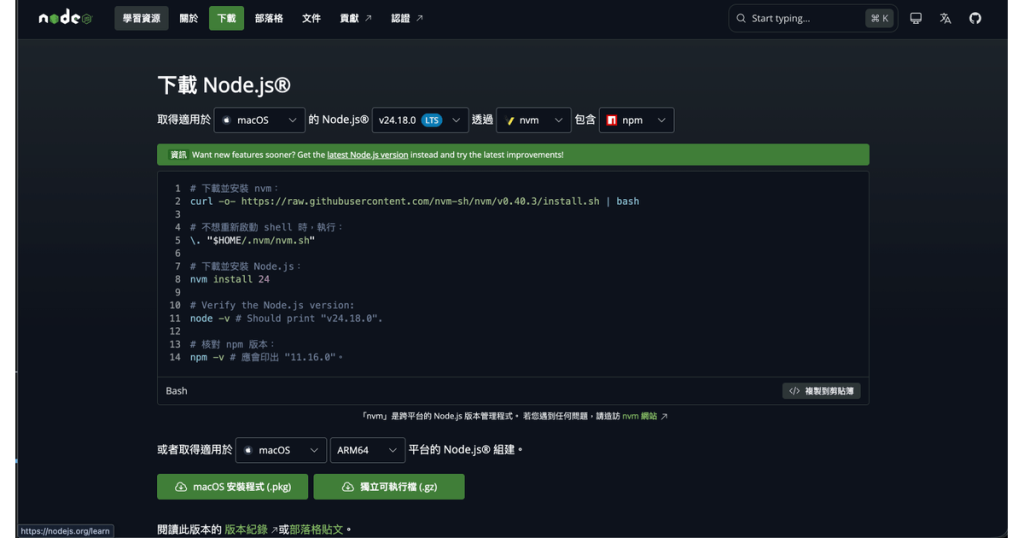Viewport: 1024px width, 538px height.
Task: Open the 部落格貼文 link
Action: [x=316, y=530]
